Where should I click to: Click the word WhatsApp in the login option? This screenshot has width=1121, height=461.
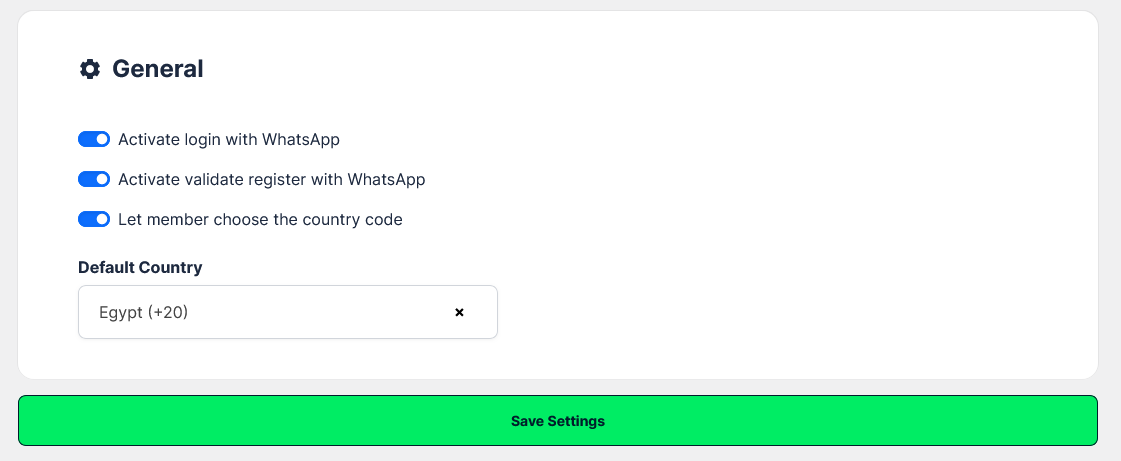coord(301,139)
